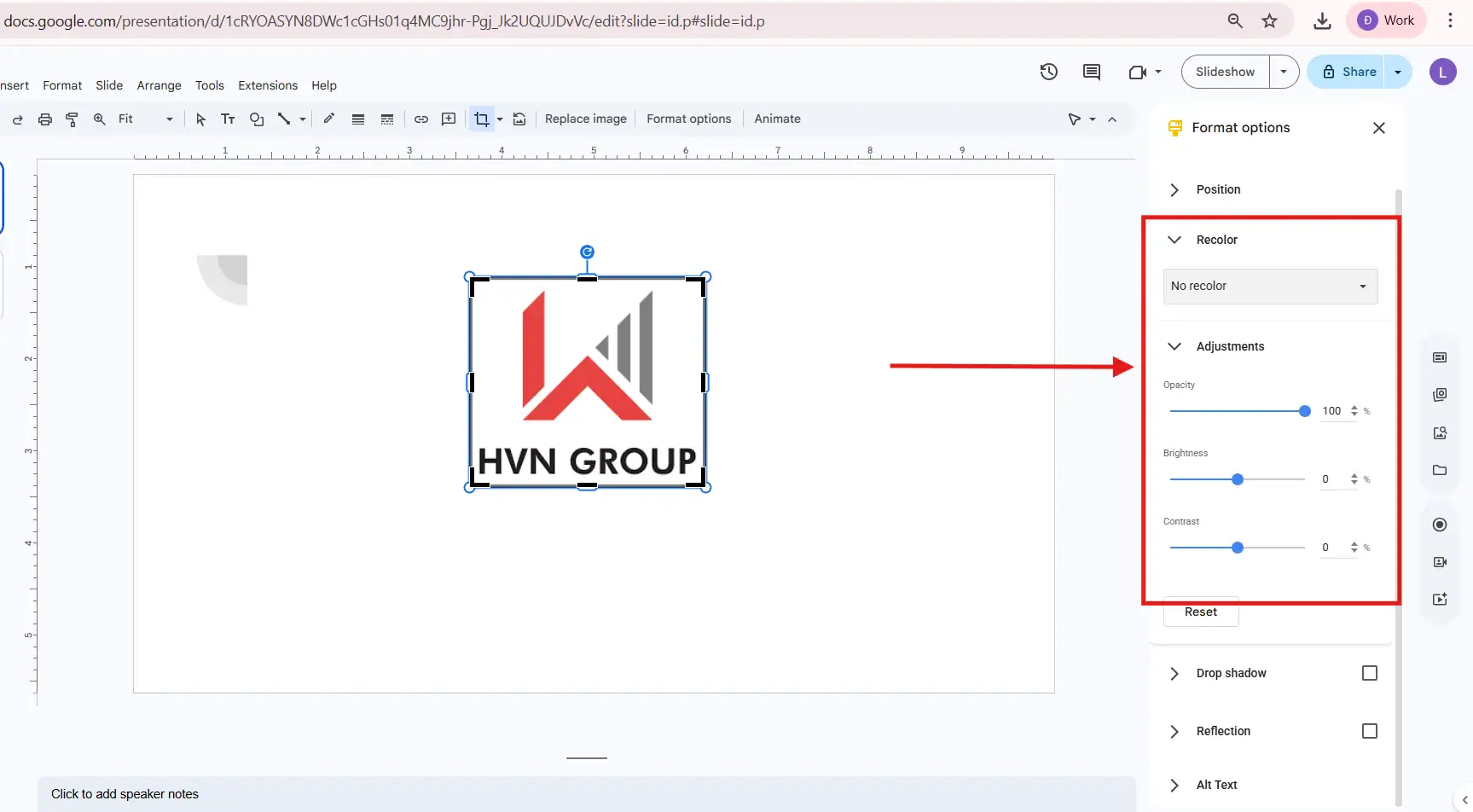Open the Slide menu
The image size is (1473, 812).
[109, 85]
